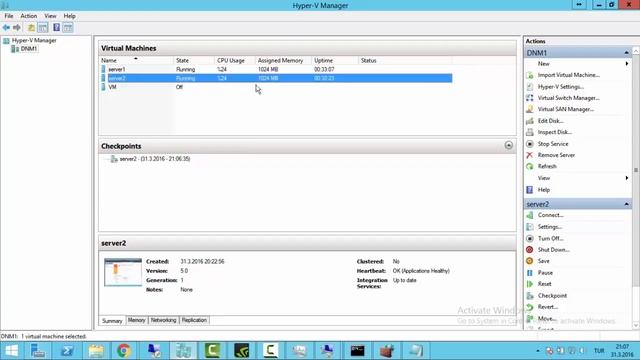
Task: Click the Reset icon under server2
Action: tap(530, 284)
